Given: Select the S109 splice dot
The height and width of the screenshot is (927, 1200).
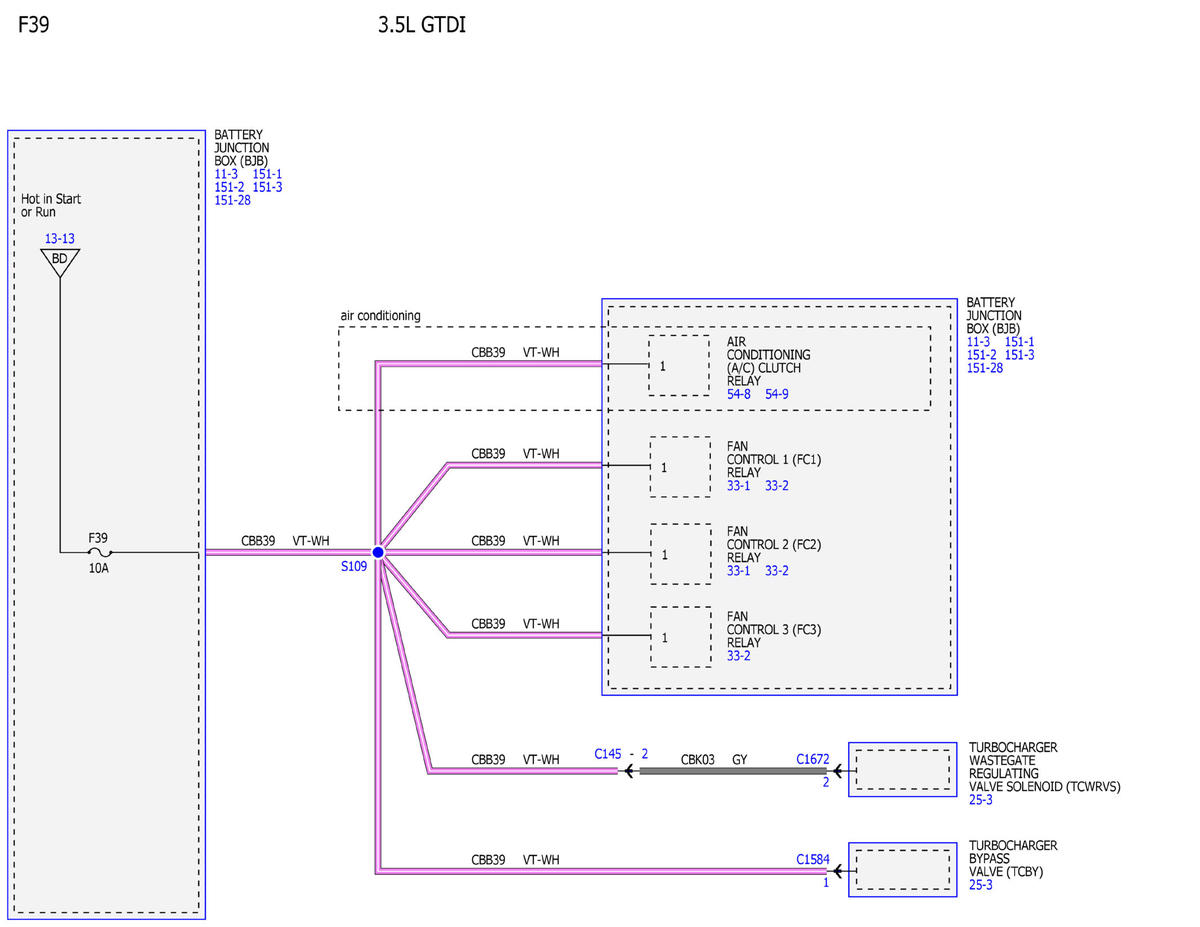Looking at the screenshot, I should coord(378,552).
